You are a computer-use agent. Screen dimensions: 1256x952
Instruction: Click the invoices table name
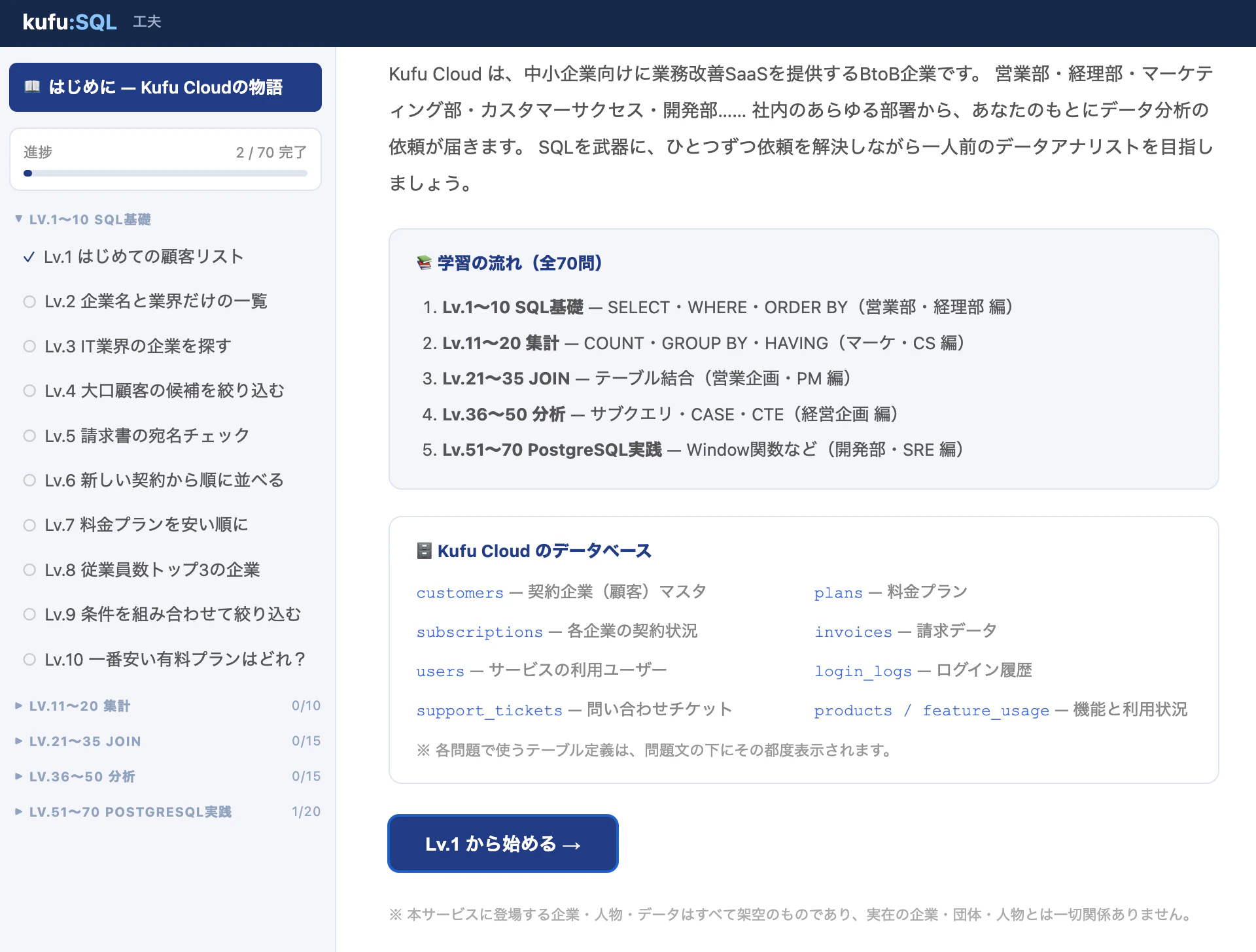pos(853,632)
